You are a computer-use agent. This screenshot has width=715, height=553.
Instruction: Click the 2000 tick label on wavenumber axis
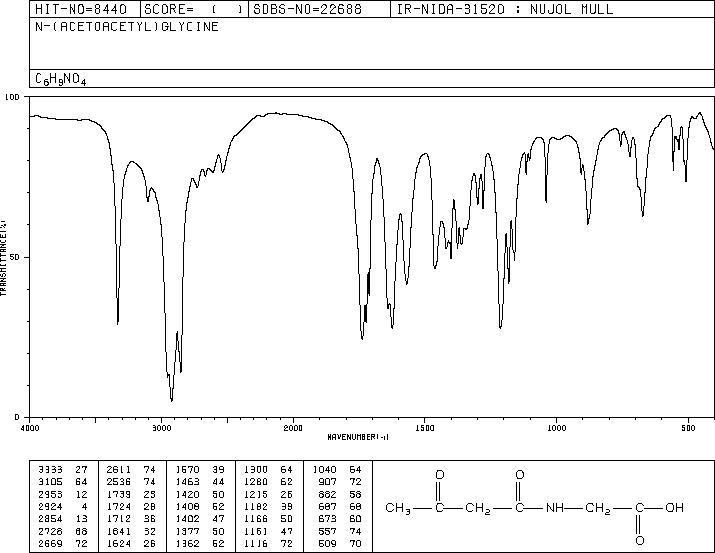(293, 428)
